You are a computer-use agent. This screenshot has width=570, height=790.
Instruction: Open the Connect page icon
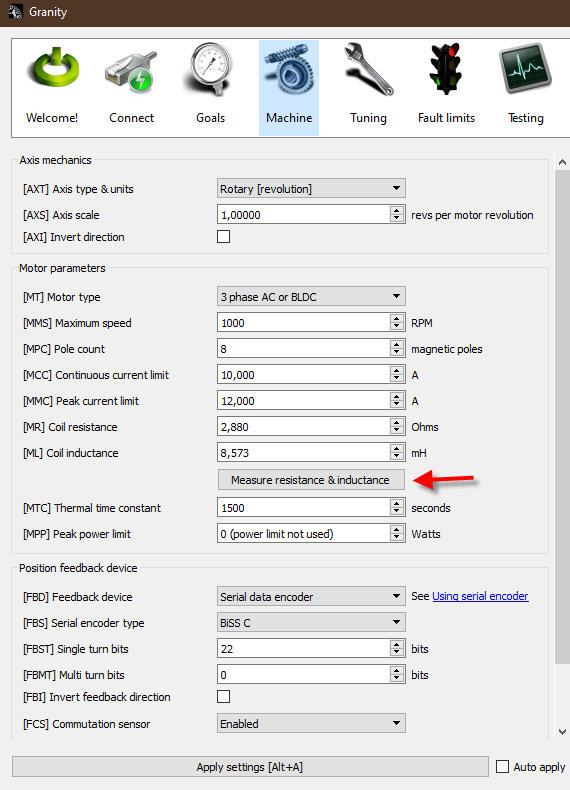pos(131,72)
